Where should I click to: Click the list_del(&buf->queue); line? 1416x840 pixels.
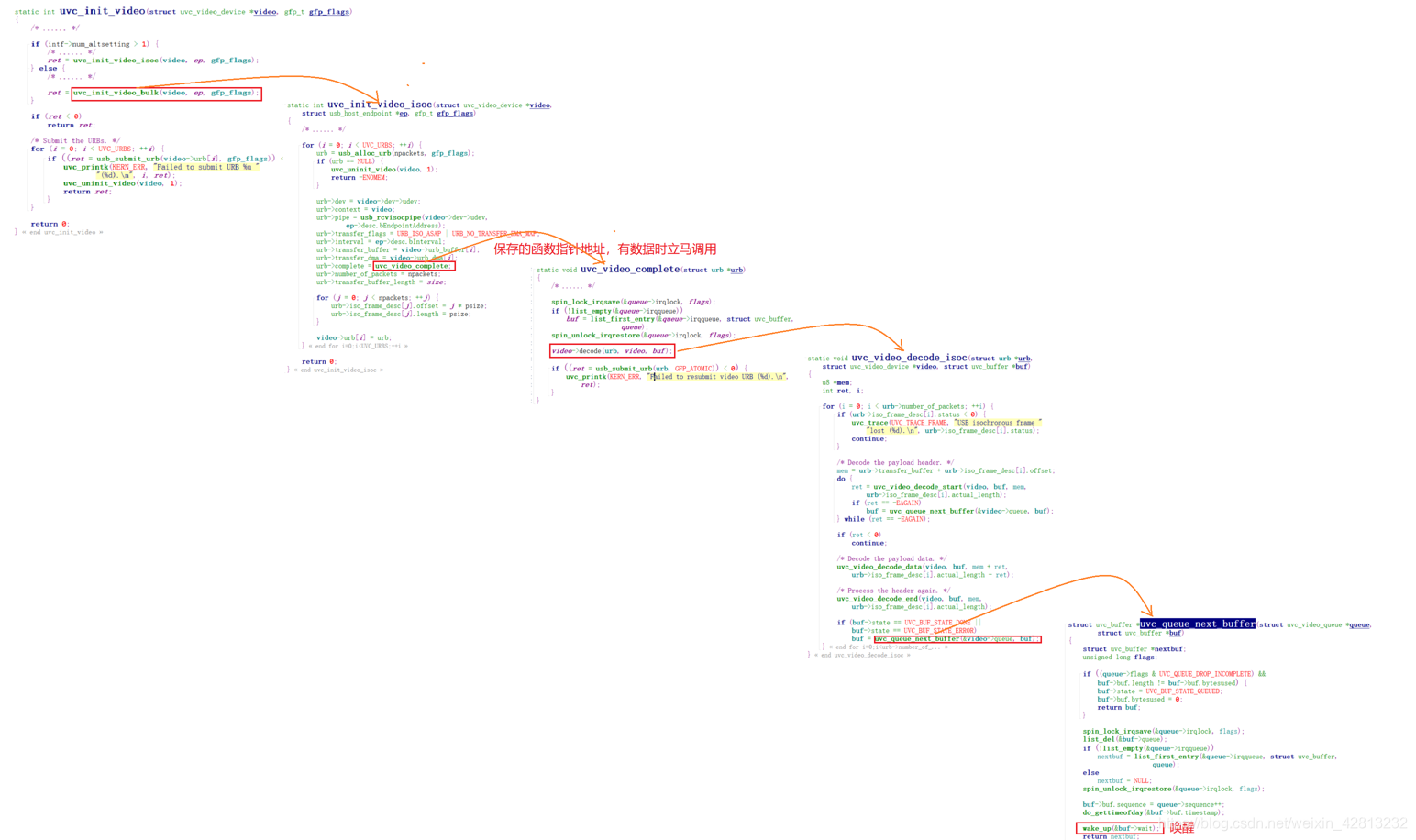[1123, 739]
